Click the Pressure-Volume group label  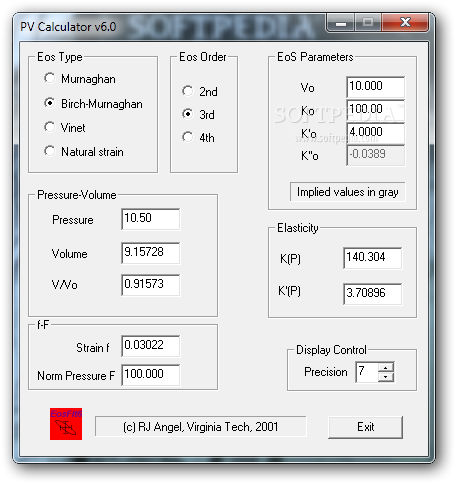pos(77,195)
